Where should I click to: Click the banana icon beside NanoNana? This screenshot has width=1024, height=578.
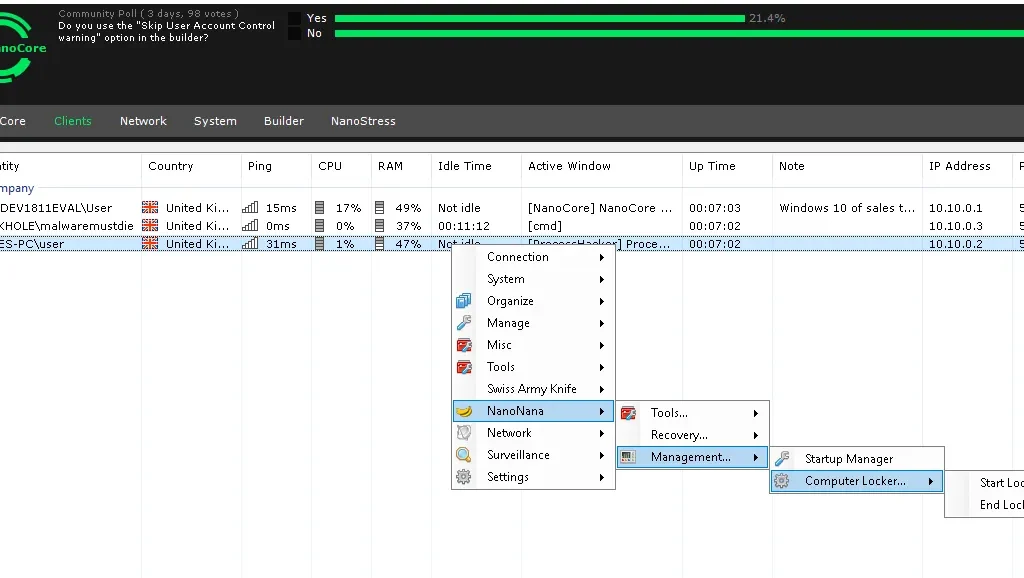[x=464, y=411]
